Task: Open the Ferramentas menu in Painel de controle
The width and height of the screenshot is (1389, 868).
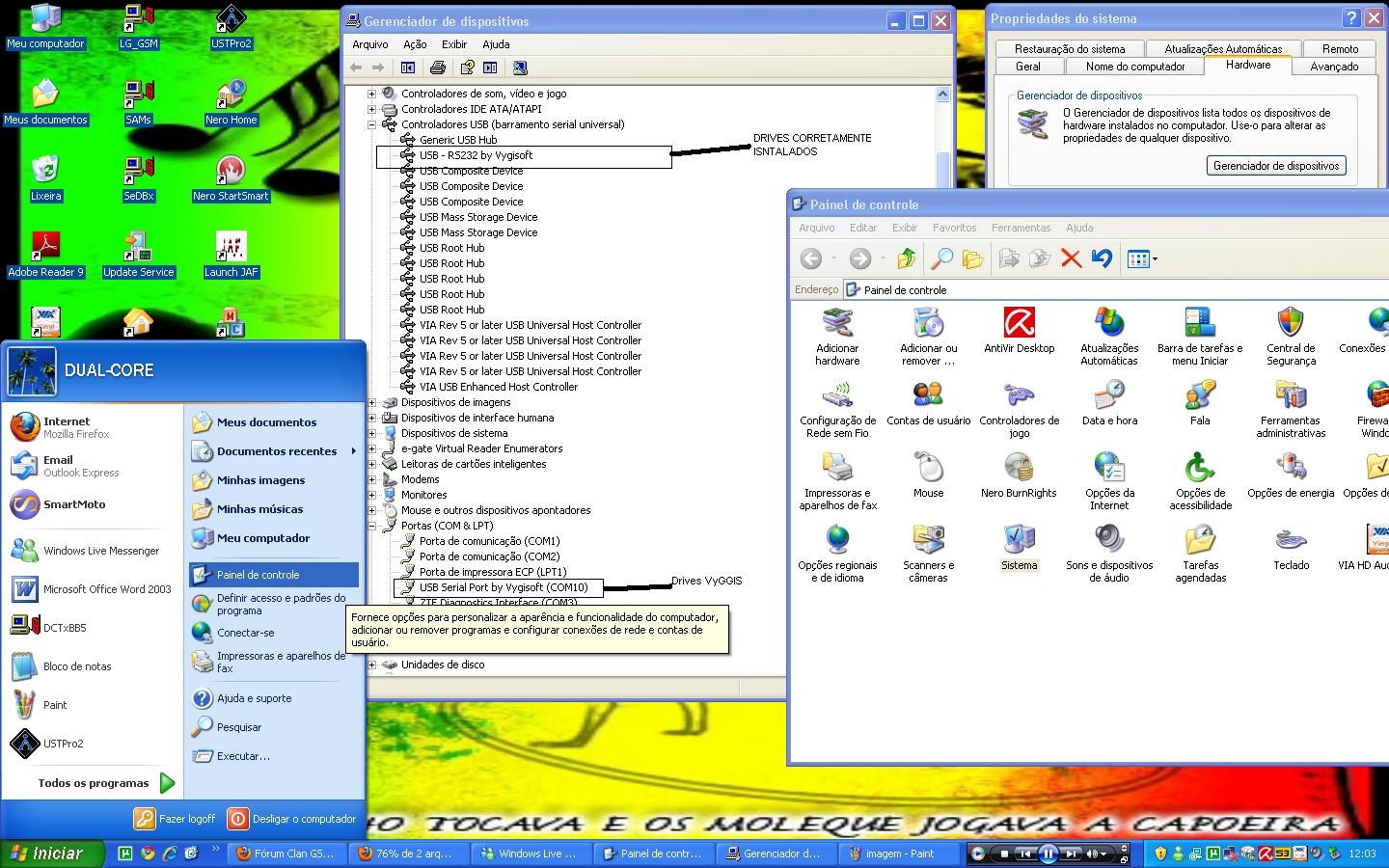Action: pyautogui.click(x=1021, y=228)
